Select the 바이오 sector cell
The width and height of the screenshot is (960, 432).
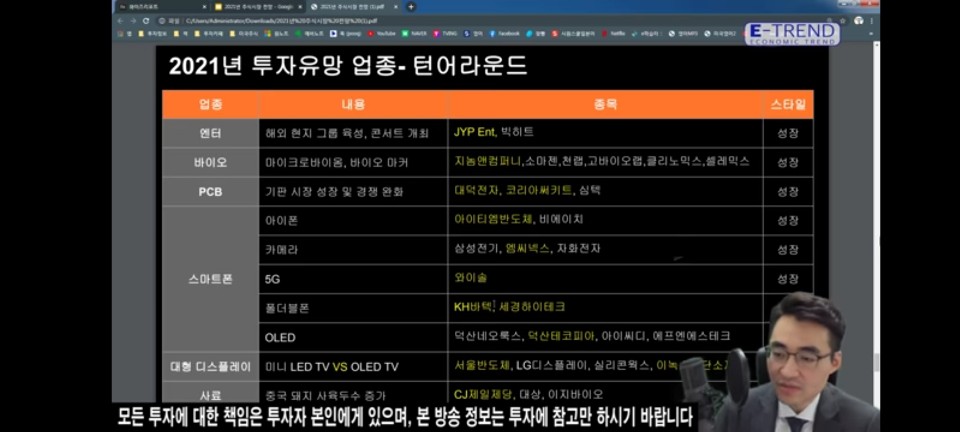click(211, 162)
